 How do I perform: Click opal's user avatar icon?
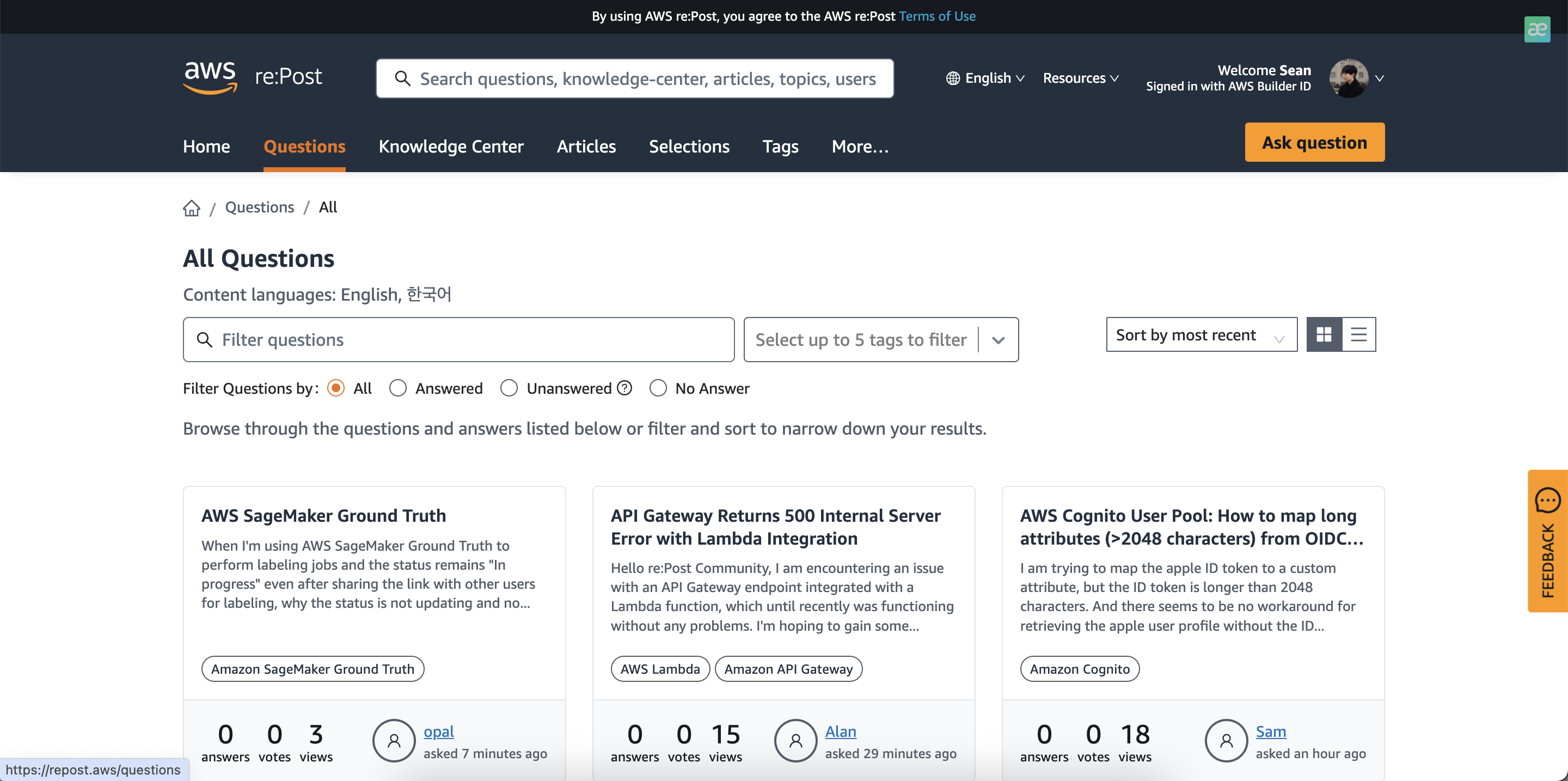(394, 740)
